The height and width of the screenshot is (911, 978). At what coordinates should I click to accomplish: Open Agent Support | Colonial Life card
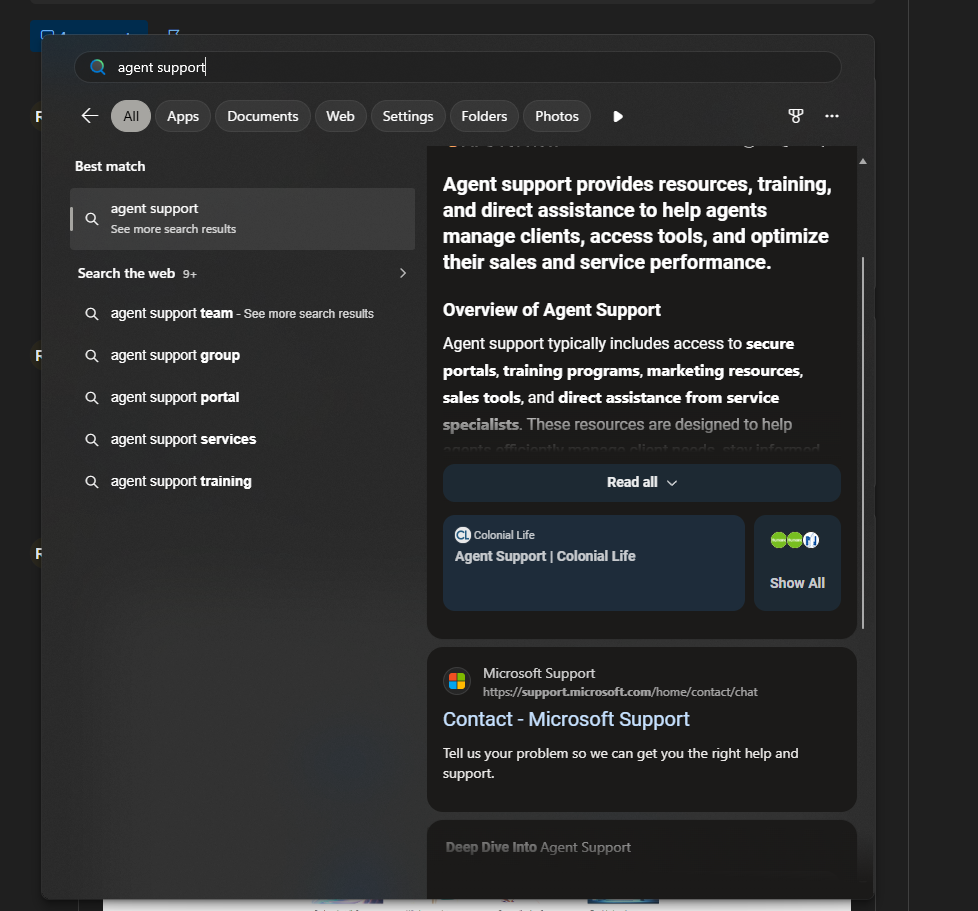594,563
